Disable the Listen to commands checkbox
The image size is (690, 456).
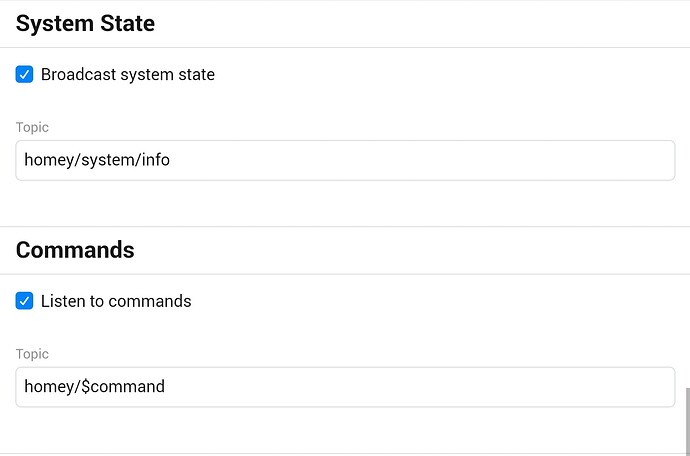pyautogui.click(x=25, y=300)
